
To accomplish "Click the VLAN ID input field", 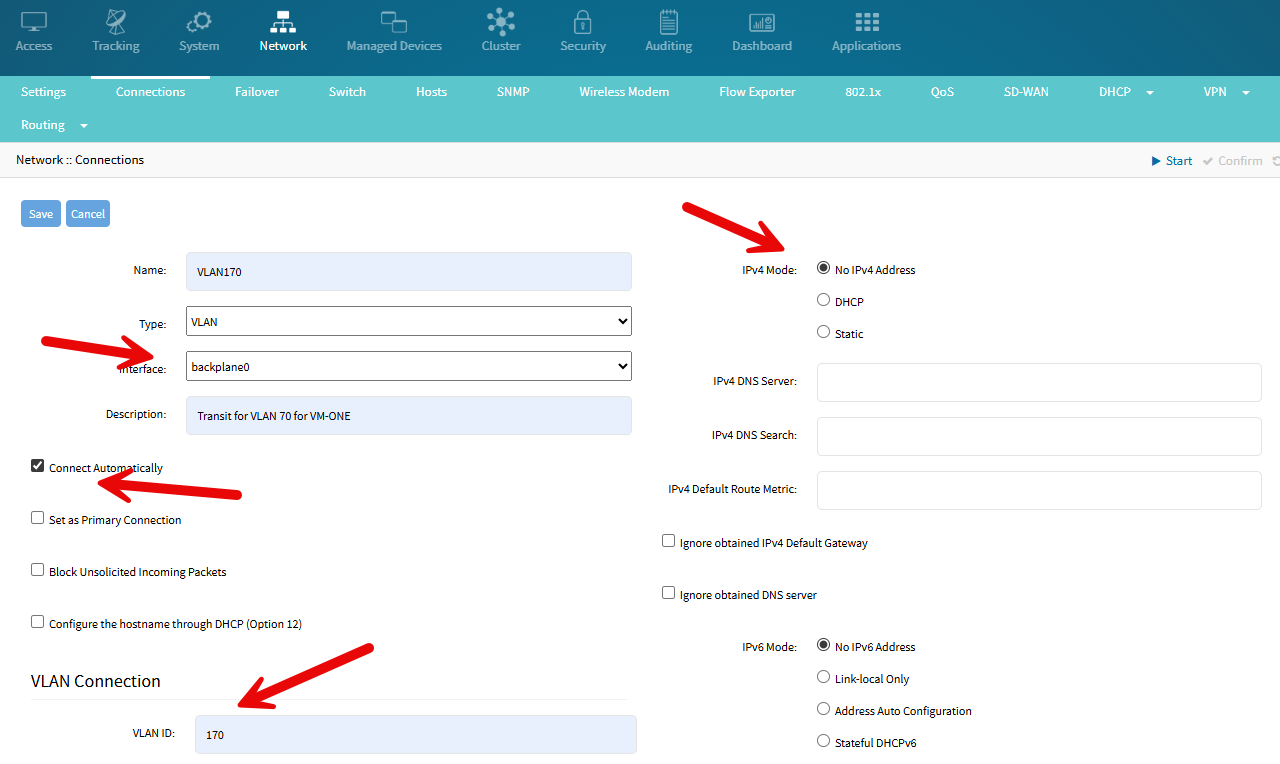I will [415, 734].
